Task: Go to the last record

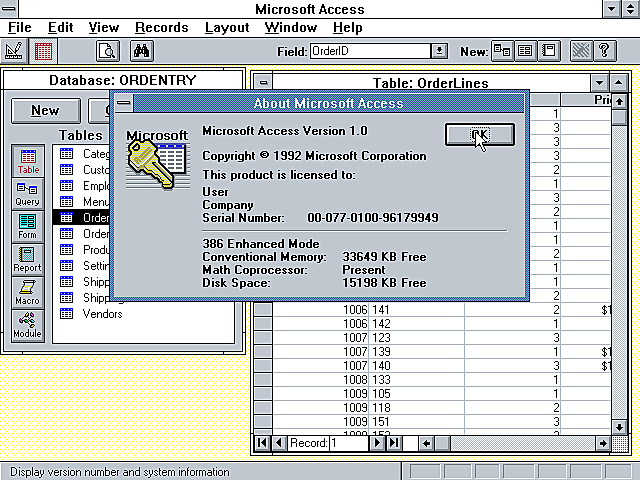Action: click(x=394, y=443)
